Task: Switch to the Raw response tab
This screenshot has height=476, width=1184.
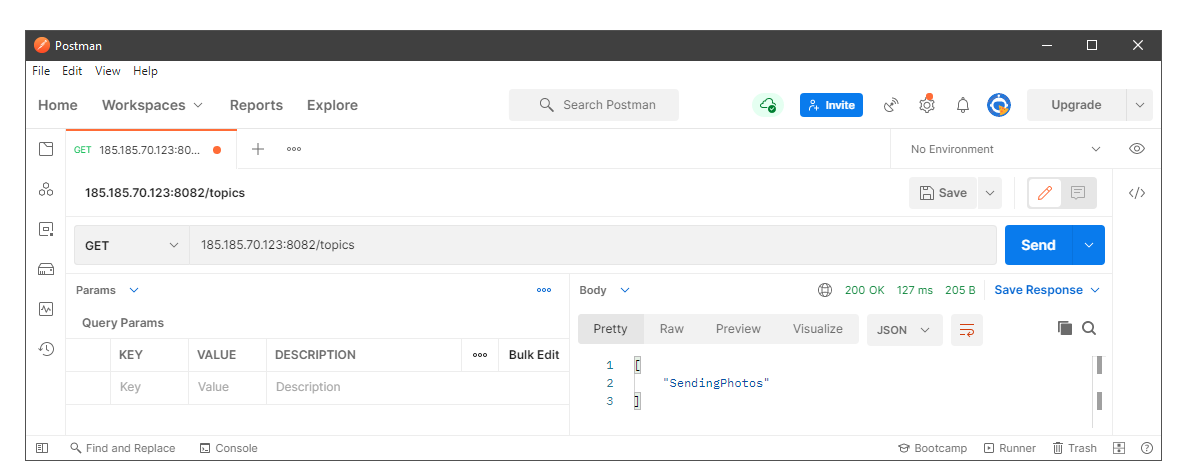Action: coord(672,329)
